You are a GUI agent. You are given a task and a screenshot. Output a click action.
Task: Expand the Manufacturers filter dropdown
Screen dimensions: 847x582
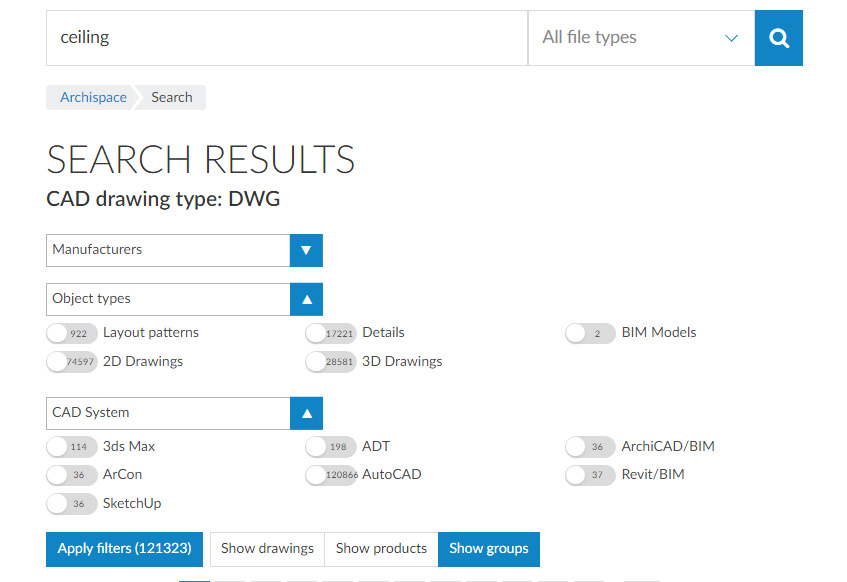click(x=306, y=250)
